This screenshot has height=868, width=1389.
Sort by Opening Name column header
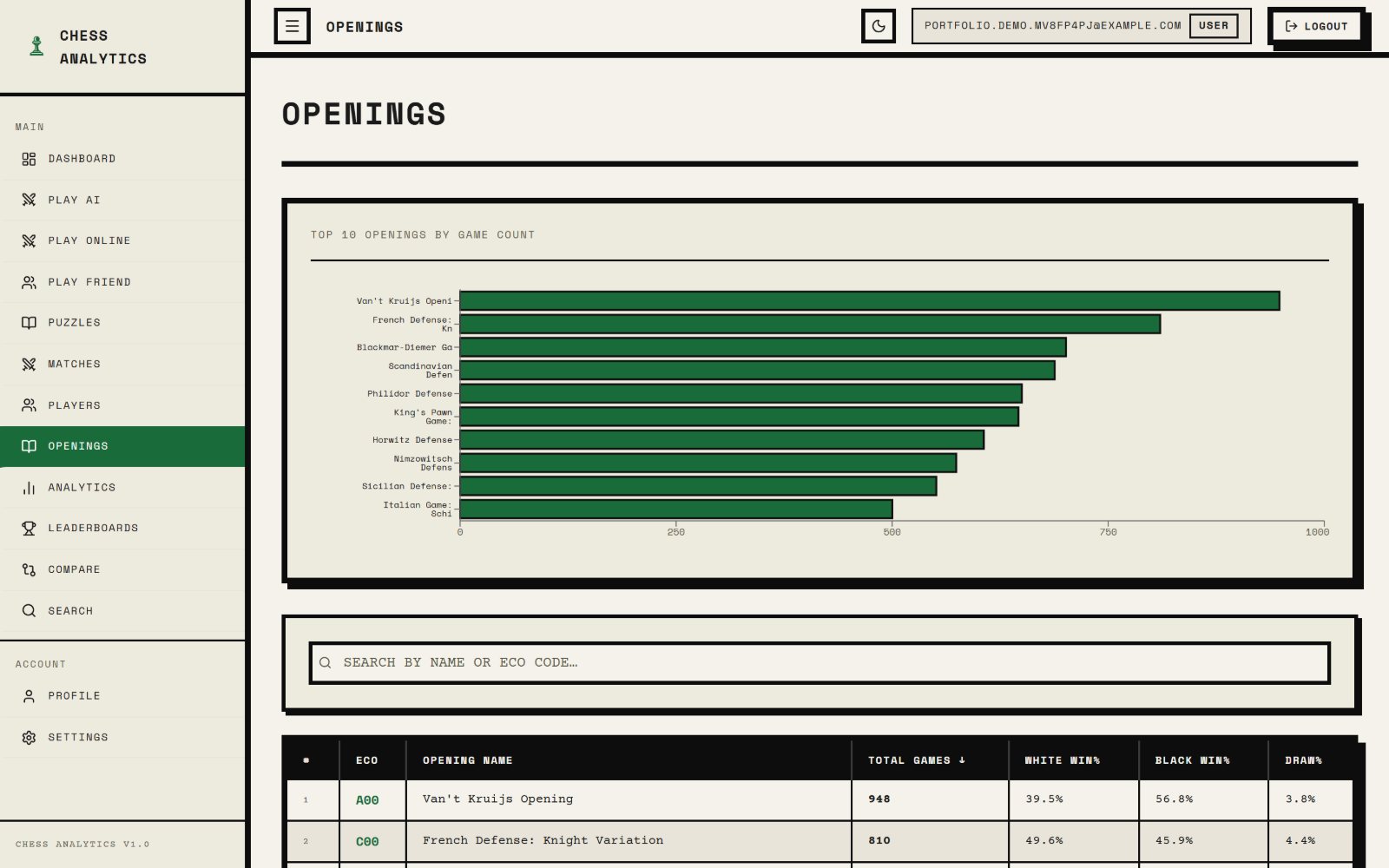coord(629,760)
